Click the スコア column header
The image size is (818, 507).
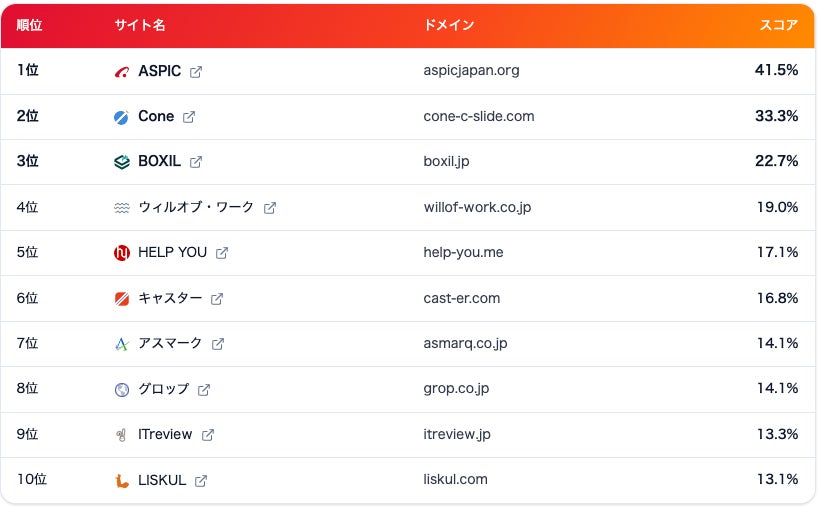(778, 25)
